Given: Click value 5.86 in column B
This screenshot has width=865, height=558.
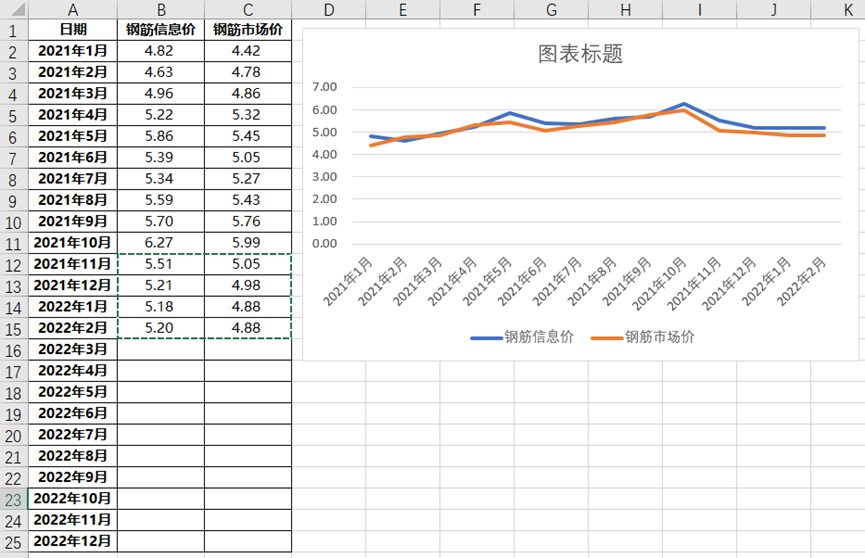Looking at the screenshot, I should [x=161, y=136].
